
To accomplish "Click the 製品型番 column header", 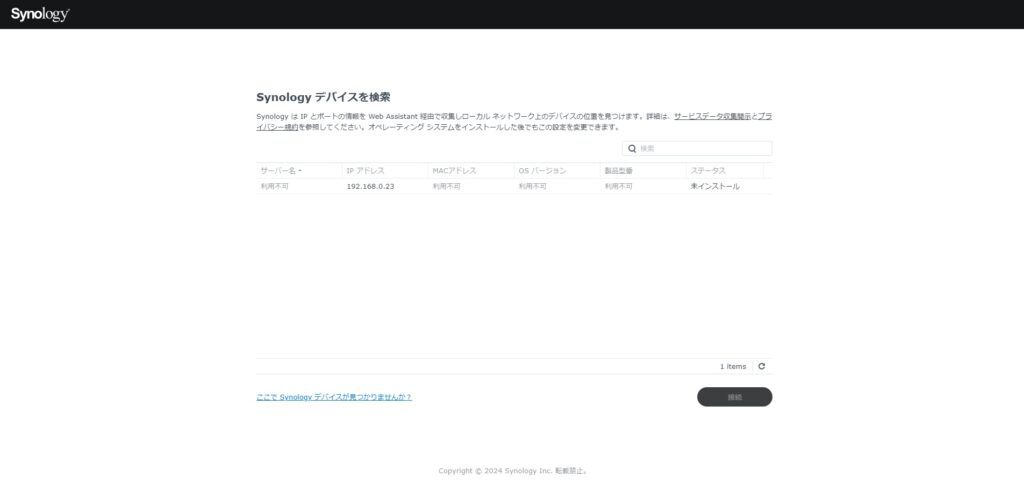I will coord(643,170).
